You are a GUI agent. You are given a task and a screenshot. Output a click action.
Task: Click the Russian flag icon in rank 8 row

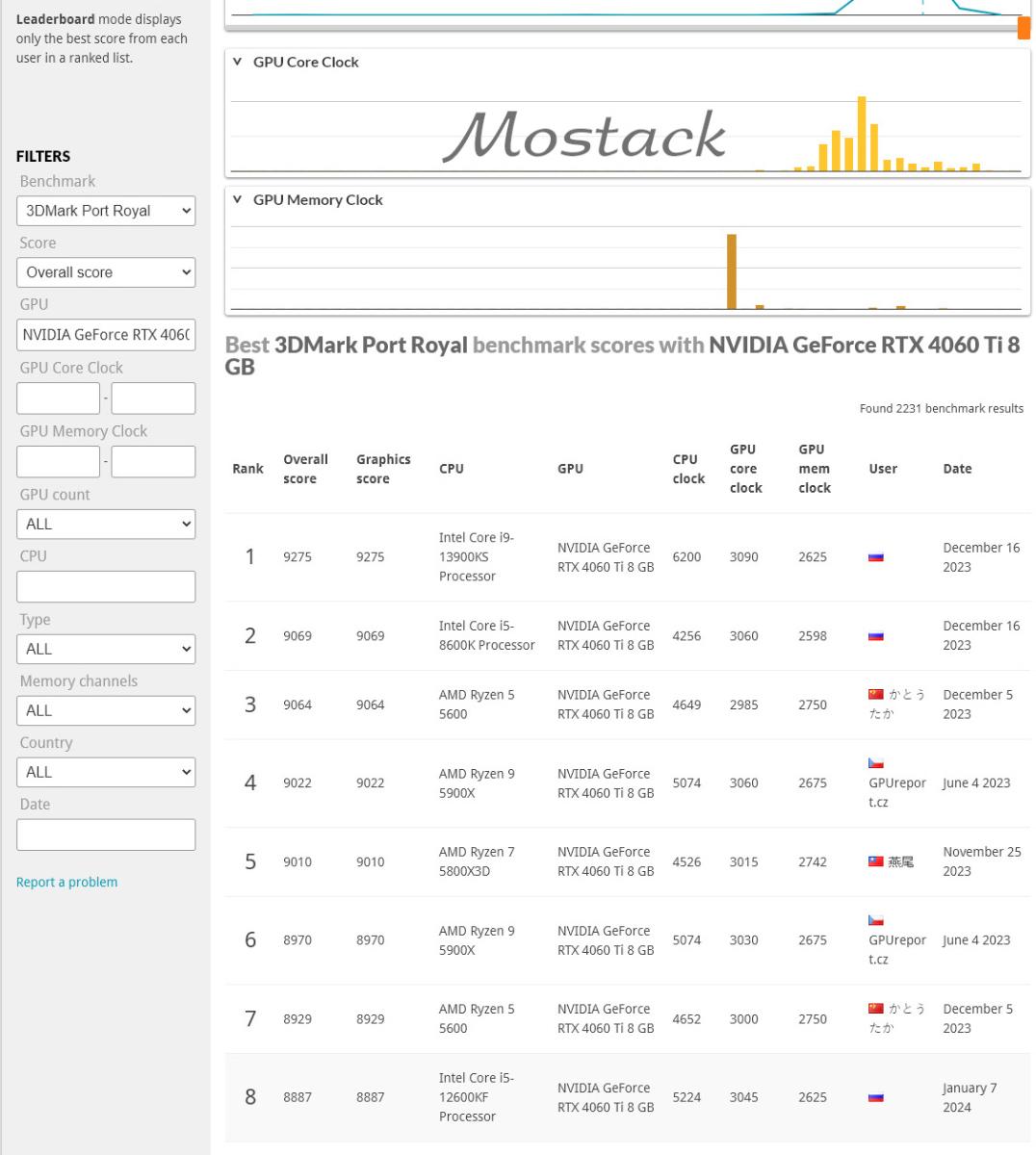click(876, 1097)
